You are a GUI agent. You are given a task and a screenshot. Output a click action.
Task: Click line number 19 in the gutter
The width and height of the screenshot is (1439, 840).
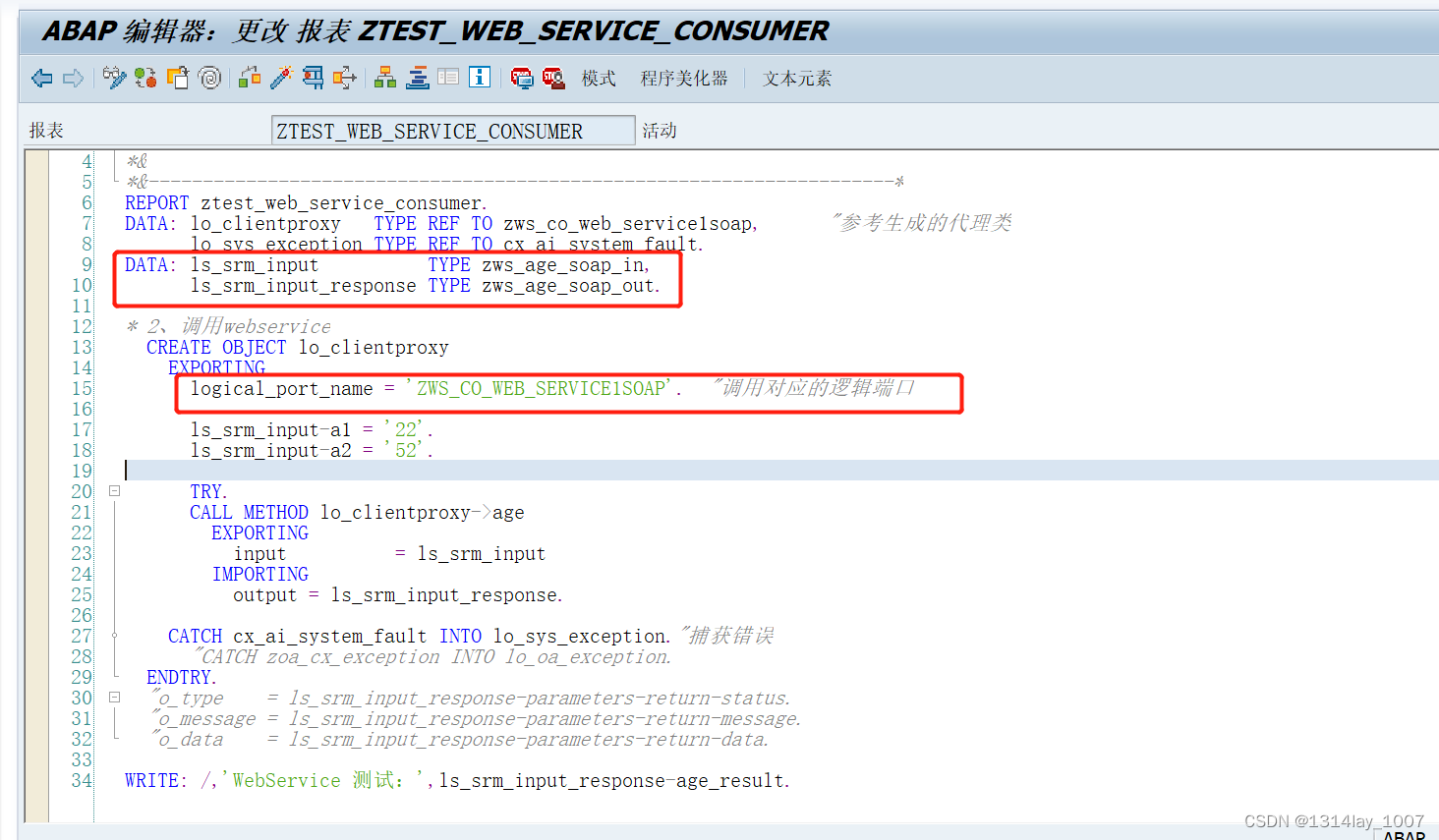pos(82,472)
